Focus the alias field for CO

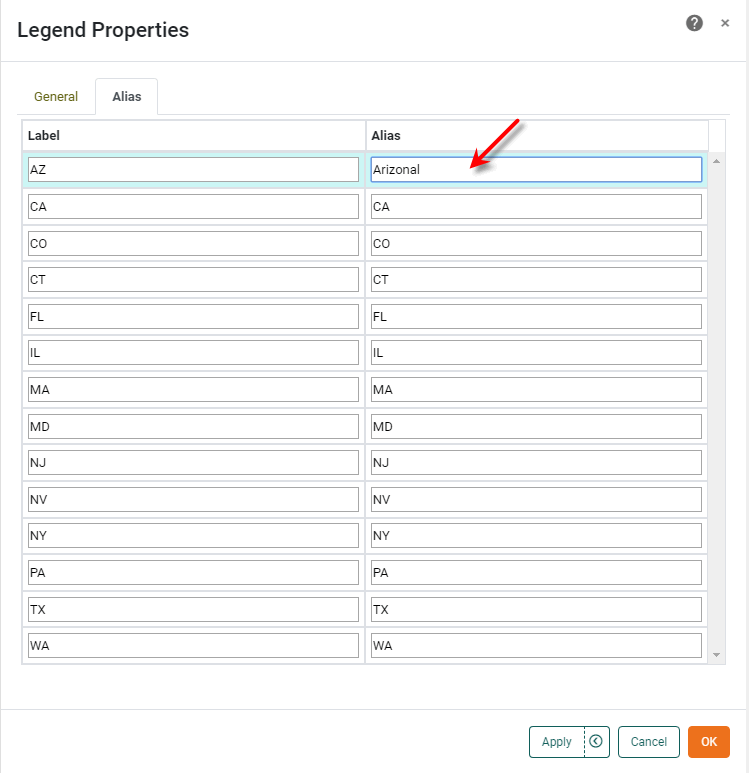click(535, 243)
